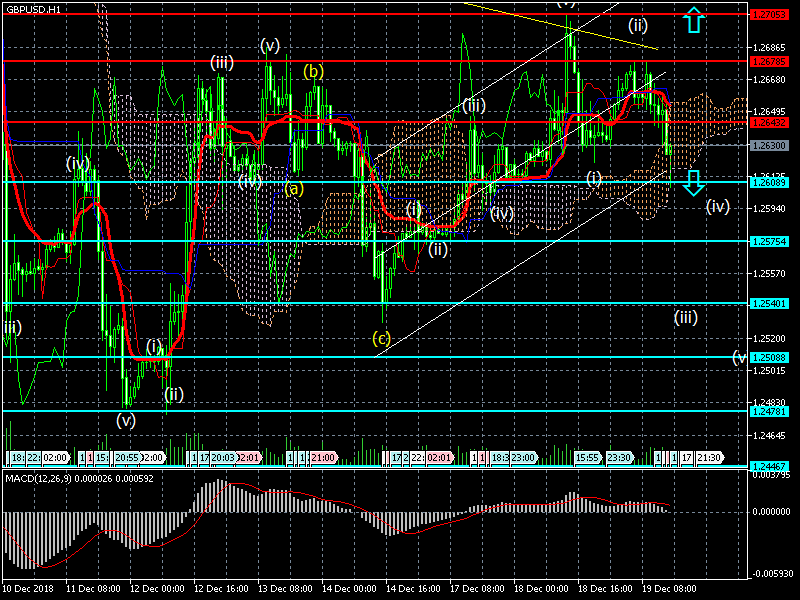This screenshot has height=600, width=800.
Task: Click the cyan down arrow icon
Action: (x=694, y=182)
